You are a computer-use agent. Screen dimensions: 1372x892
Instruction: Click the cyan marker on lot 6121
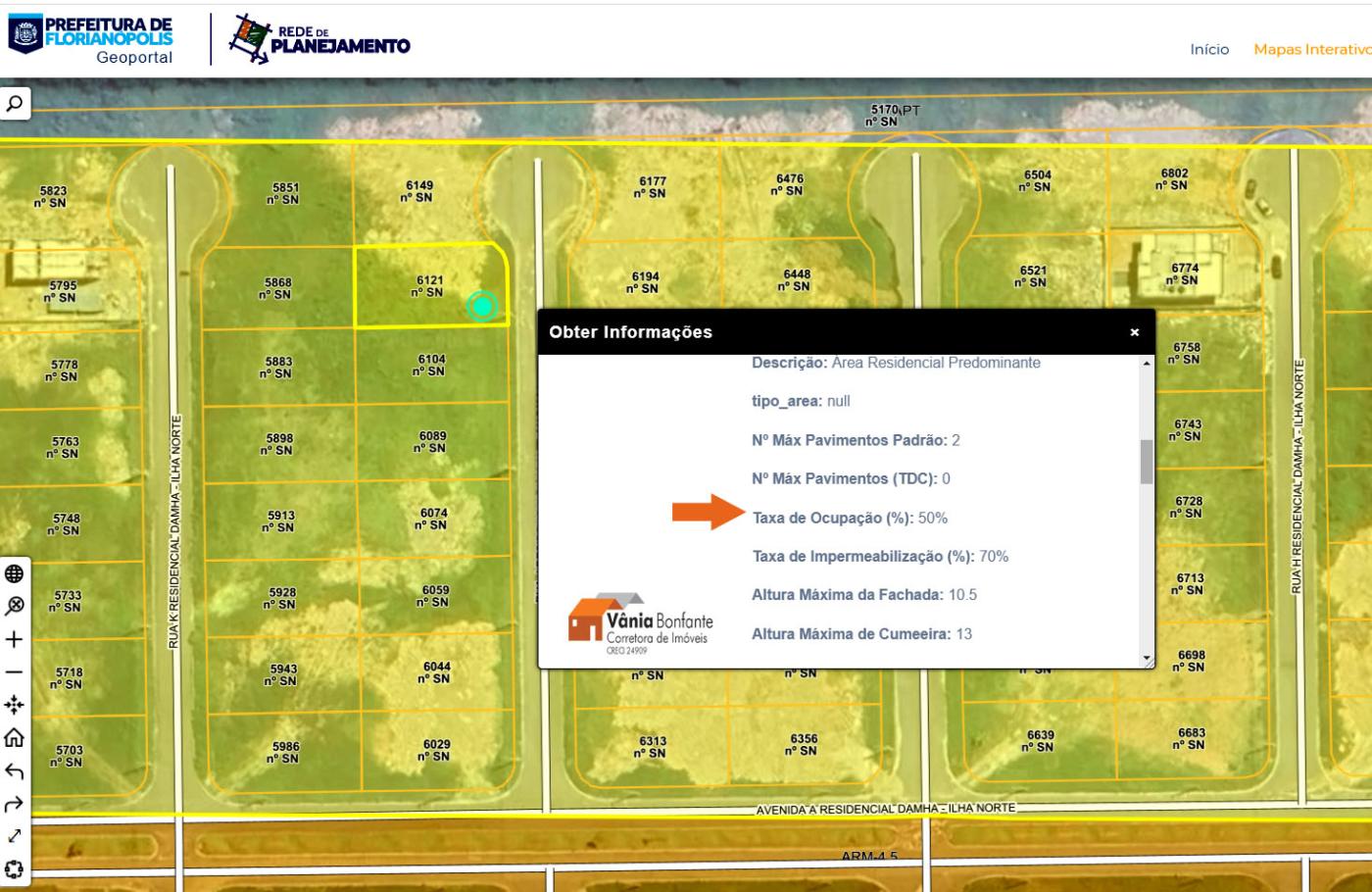click(482, 307)
